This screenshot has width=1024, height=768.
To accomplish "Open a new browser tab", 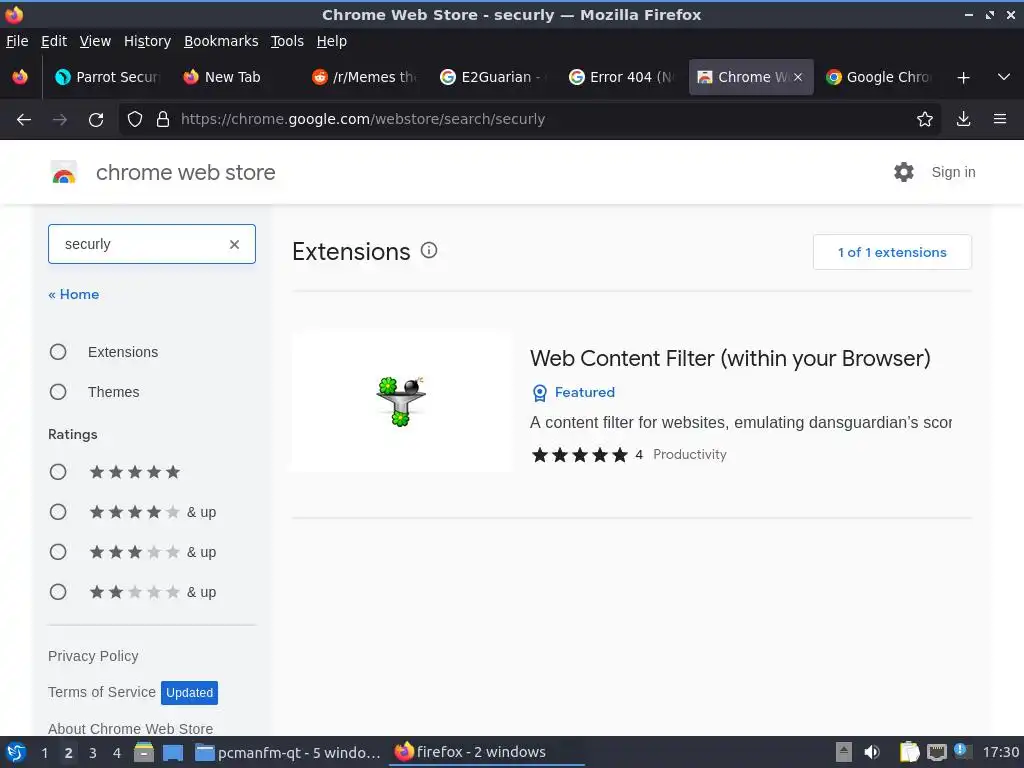I will [963, 78].
